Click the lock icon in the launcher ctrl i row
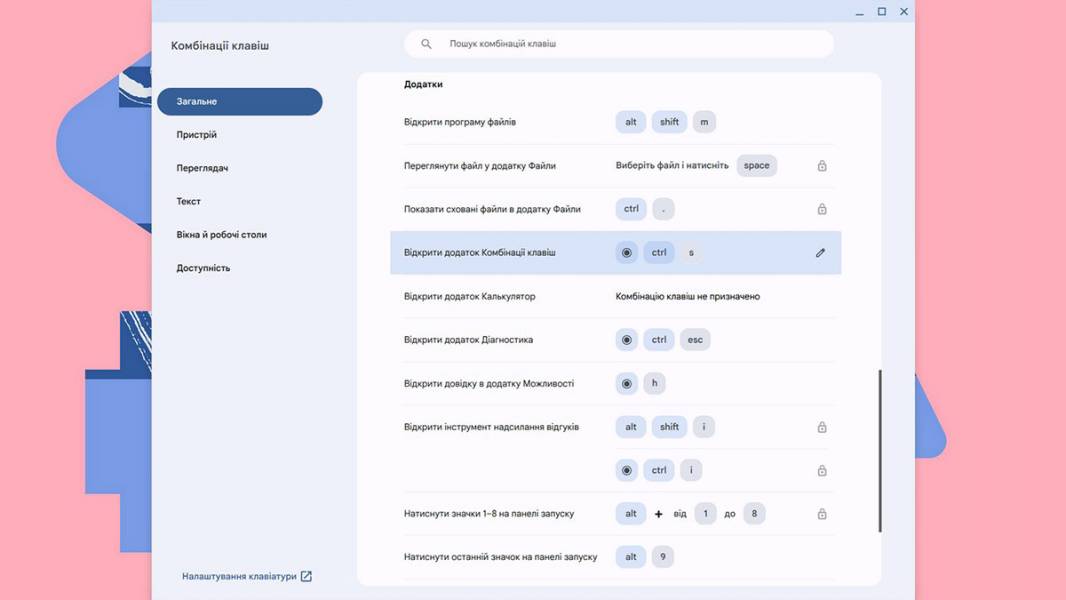Image resolution: width=1066 pixels, height=600 pixels. coord(822,470)
